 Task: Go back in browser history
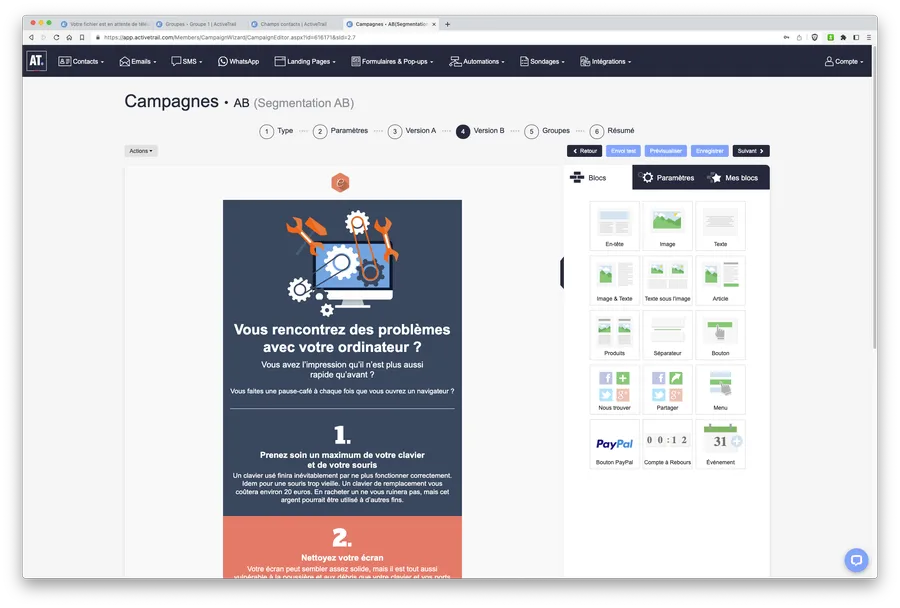[31, 37]
